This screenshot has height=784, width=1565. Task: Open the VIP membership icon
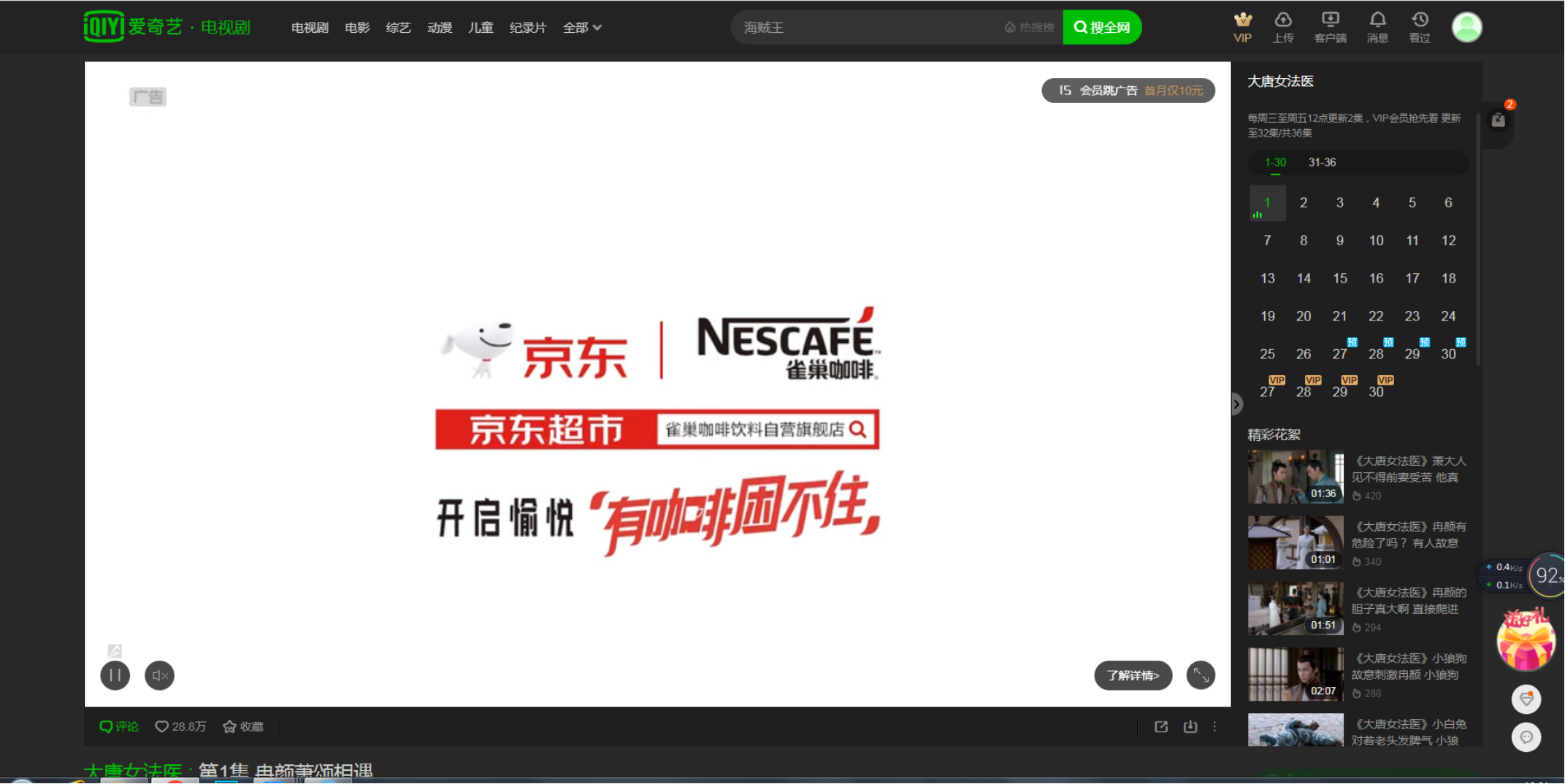click(1242, 27)
